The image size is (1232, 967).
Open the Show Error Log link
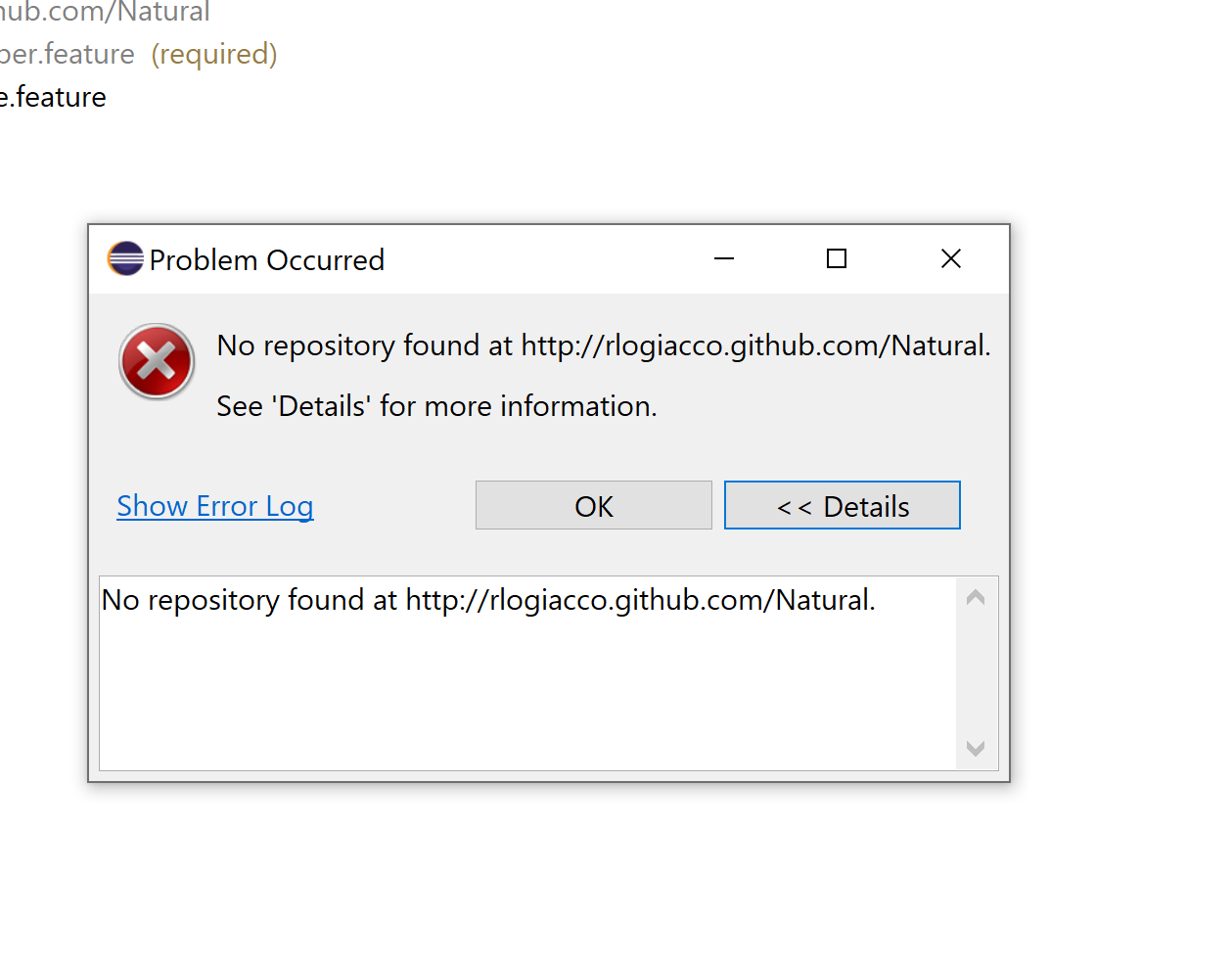click(x=215, y=506)
